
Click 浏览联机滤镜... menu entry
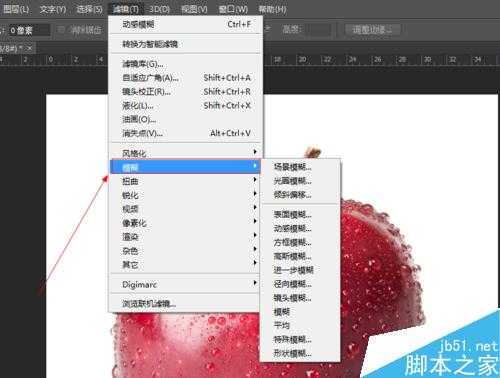pyautogui.click(x=186, y=303)
